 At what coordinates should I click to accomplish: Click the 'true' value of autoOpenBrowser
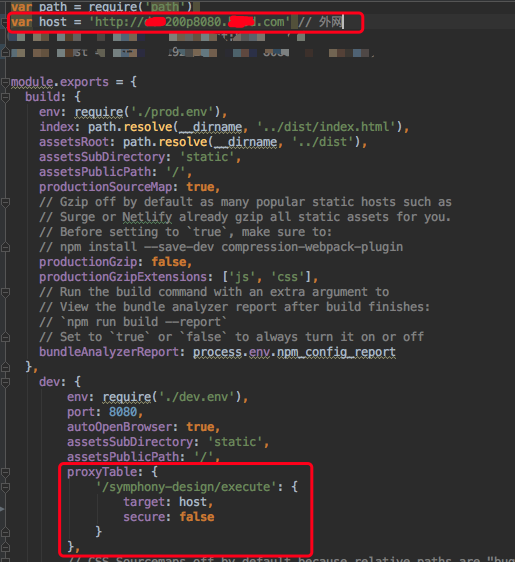point(200,427)
